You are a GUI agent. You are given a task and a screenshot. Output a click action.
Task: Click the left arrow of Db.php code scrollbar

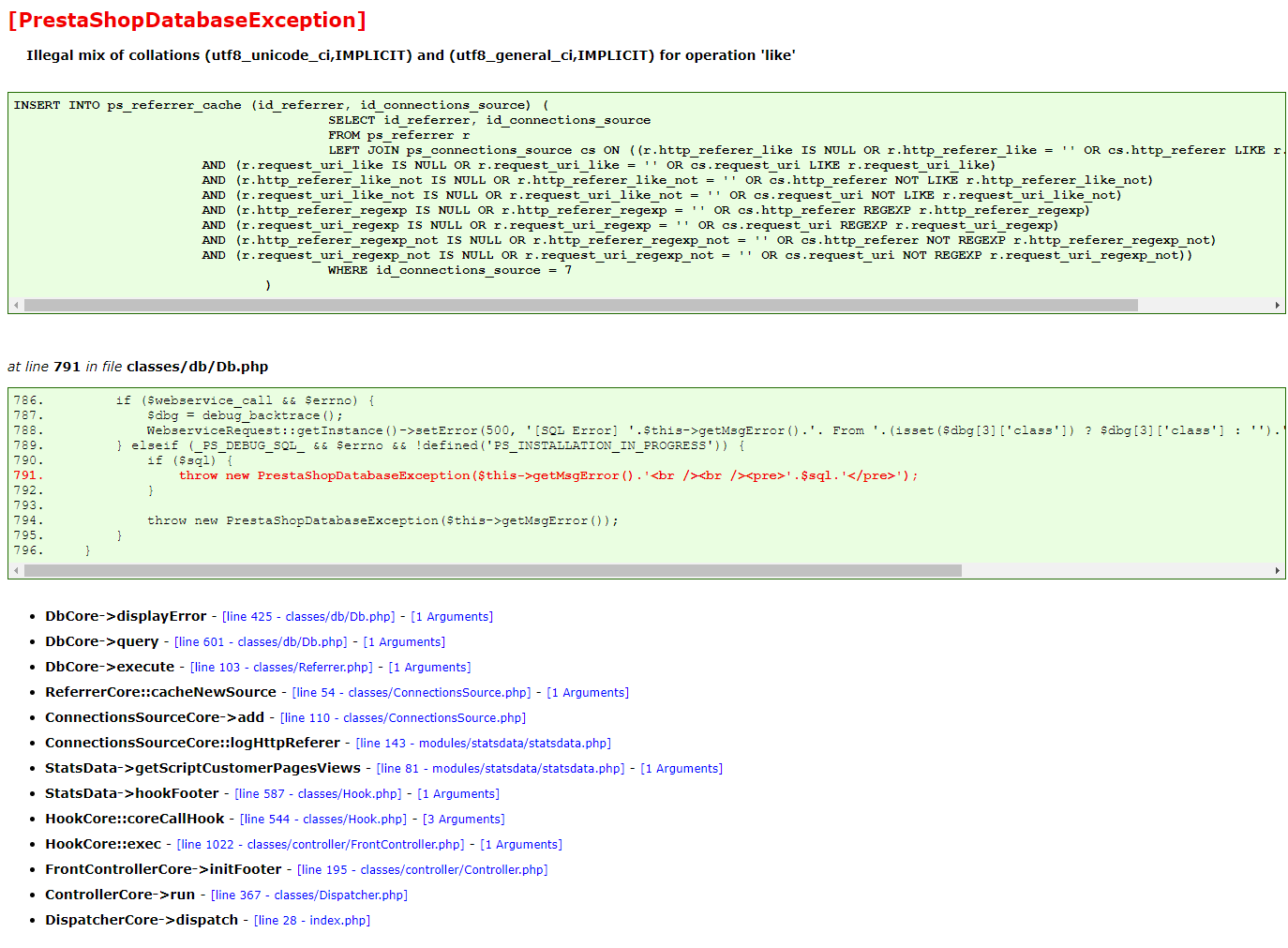pos(16,571)
